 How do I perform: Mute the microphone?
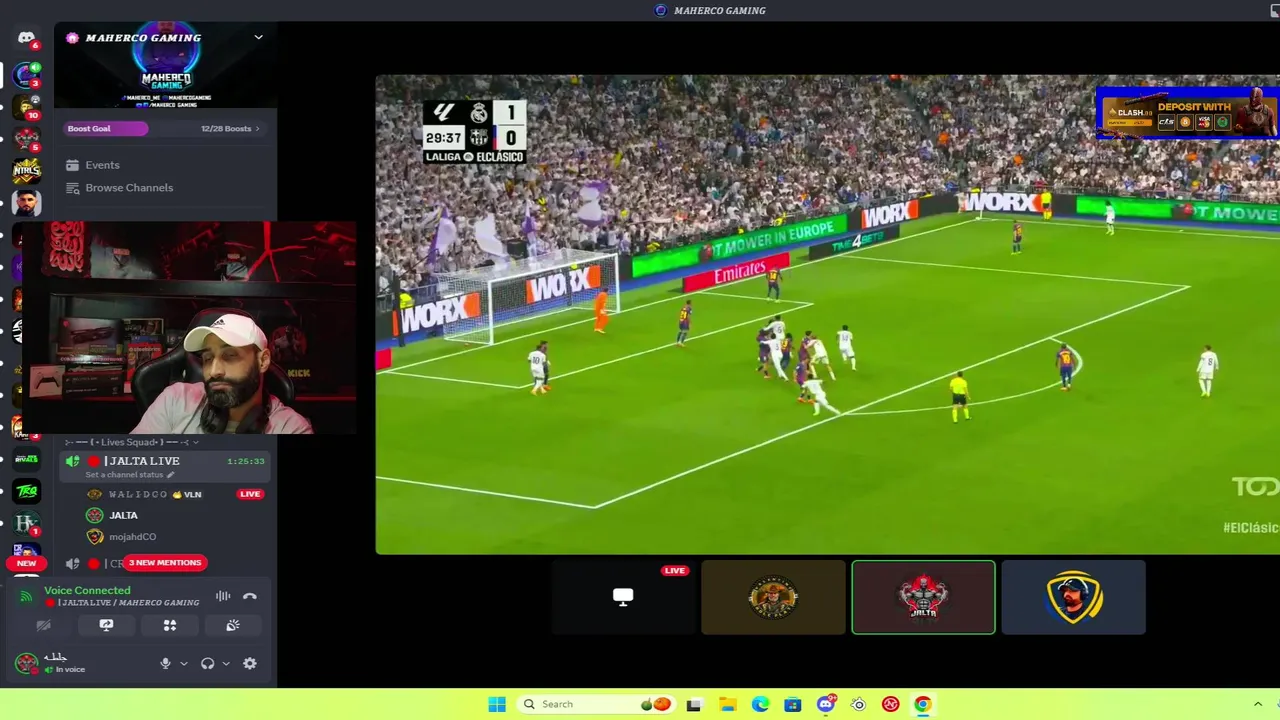tap(166, 663)
